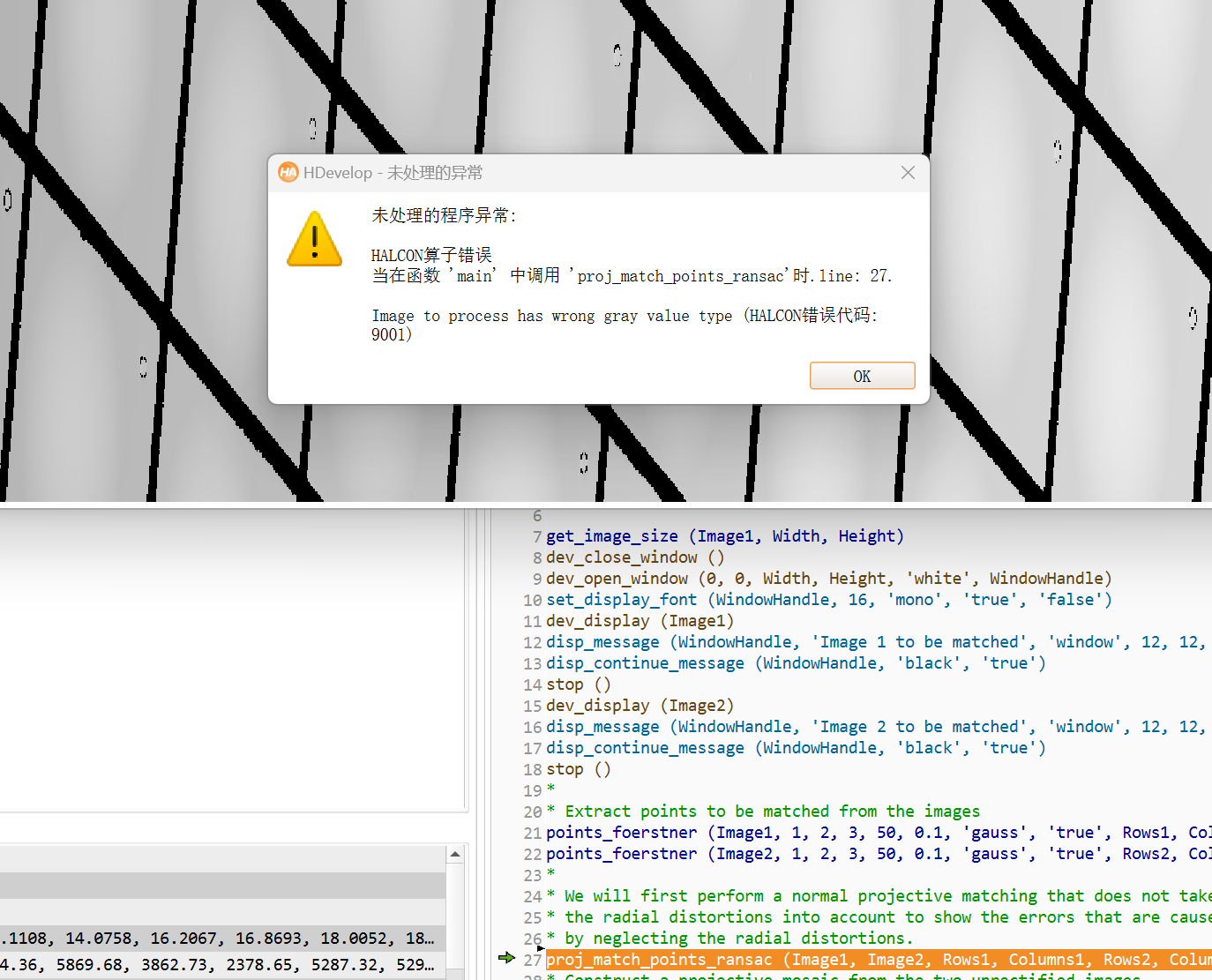1212x980 pixels.
Task: Select comment line 24 about projective matching
Action: (x=878, y=896)
